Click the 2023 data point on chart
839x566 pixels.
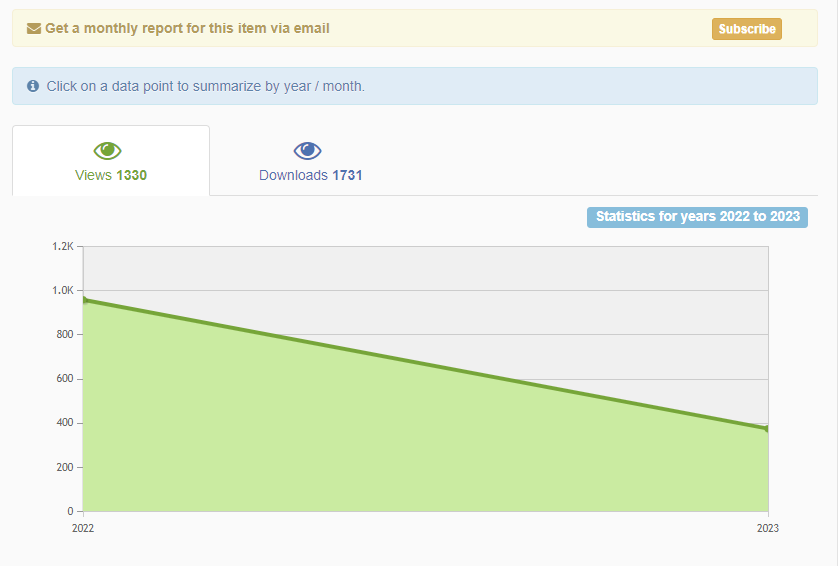[x=767, y=429]
